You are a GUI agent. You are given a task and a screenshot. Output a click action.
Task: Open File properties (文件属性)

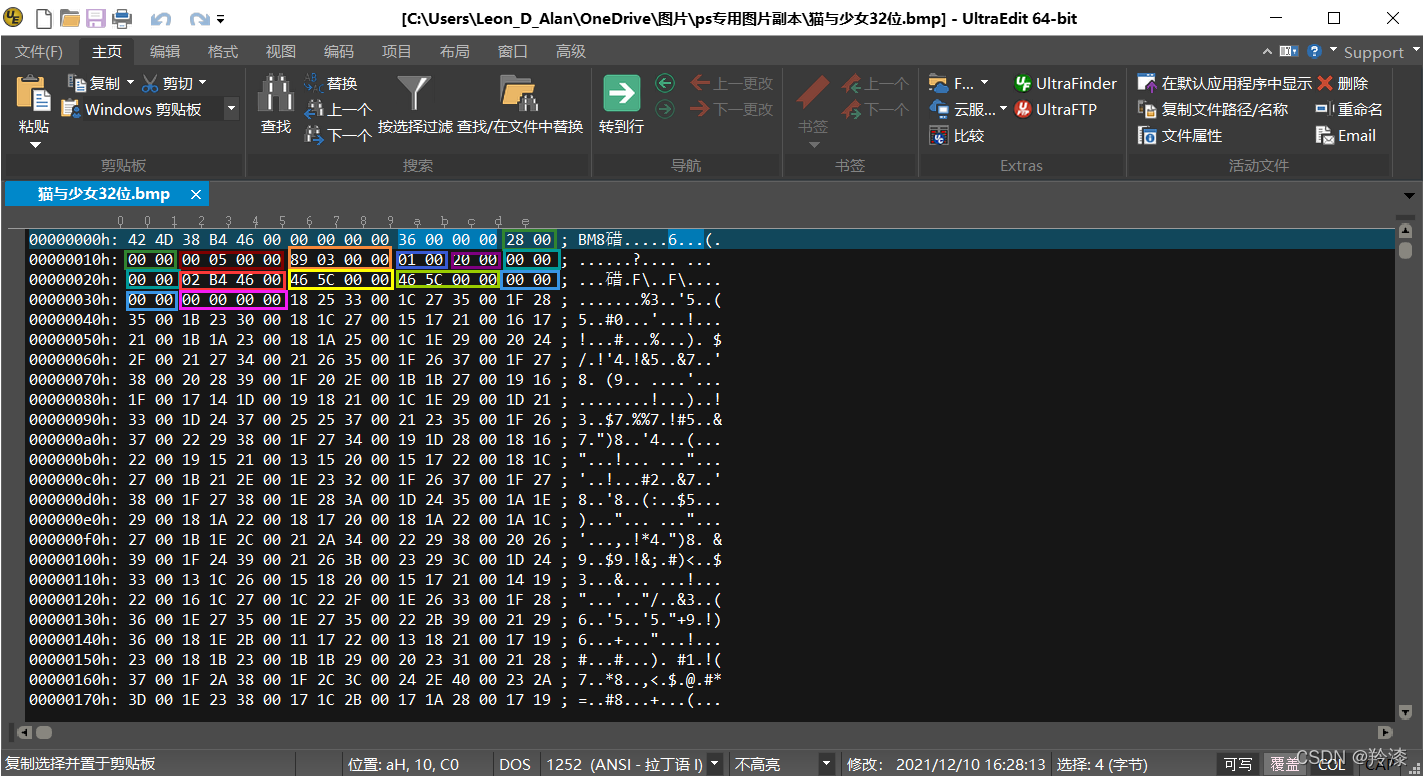pos(1180,135)
